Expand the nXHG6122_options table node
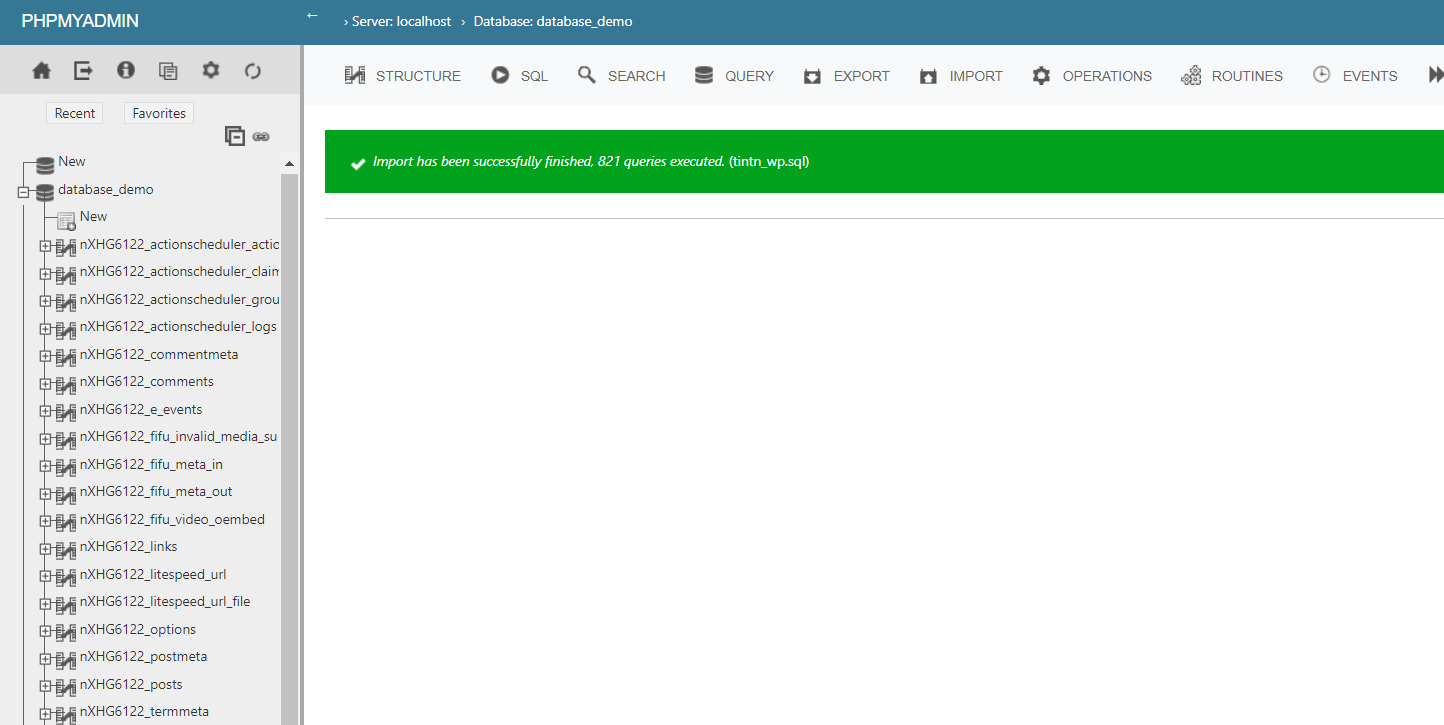 45,632
